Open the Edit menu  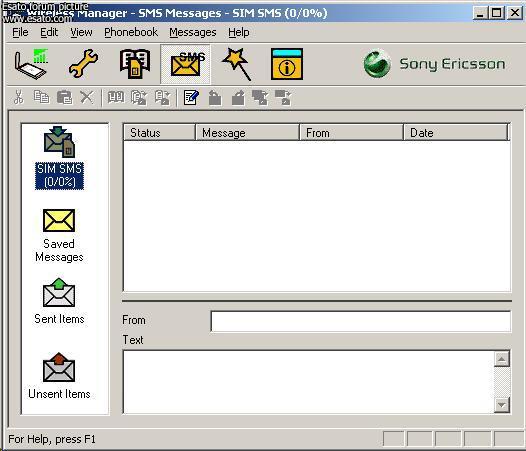[x=49, y=32]
